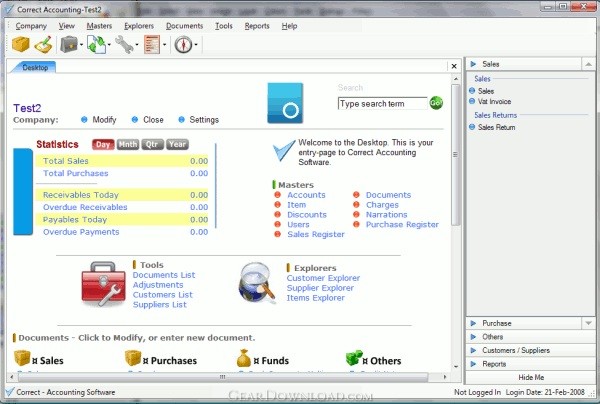Click the Hide Me button
This screenshot has height=404, width=600.
click(x=531, y=377)
